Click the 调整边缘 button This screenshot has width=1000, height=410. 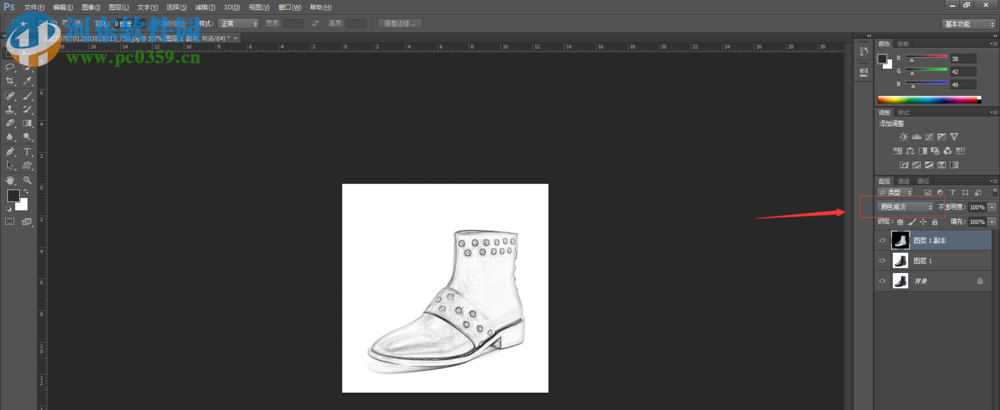(x=401, y=23)
